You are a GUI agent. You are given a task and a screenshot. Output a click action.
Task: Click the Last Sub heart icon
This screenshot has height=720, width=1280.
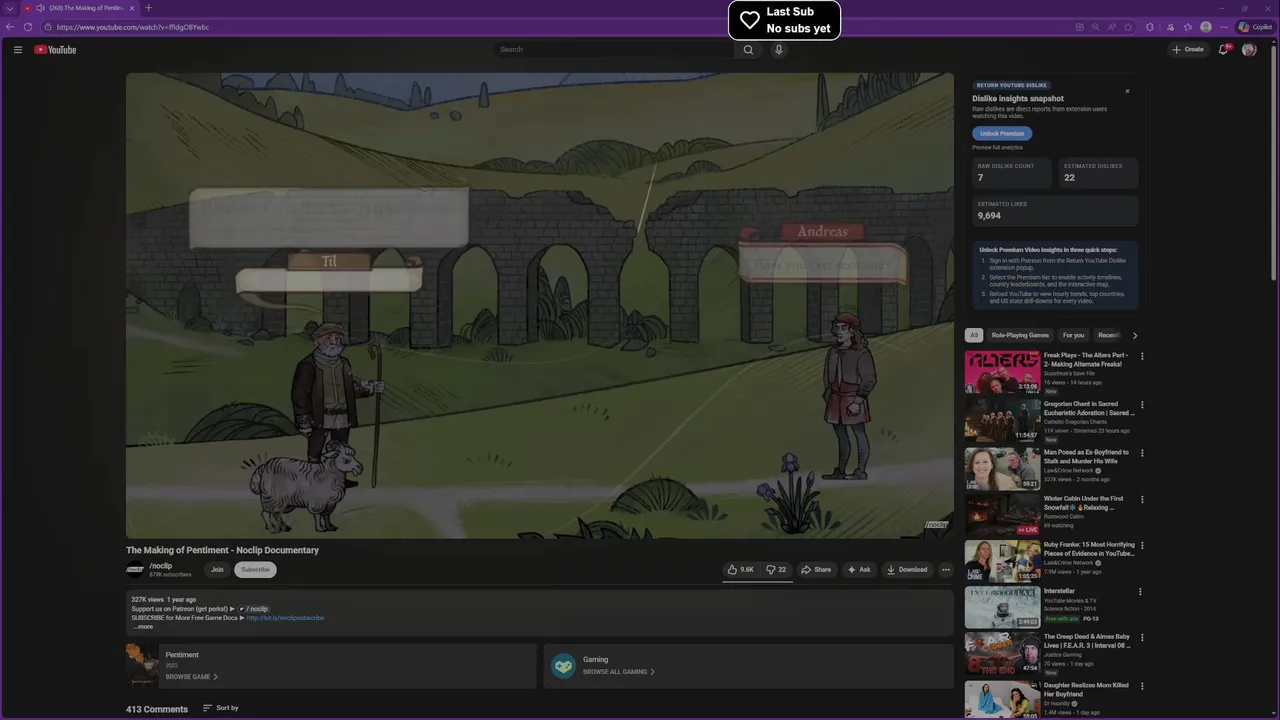(x=750, y=20)
